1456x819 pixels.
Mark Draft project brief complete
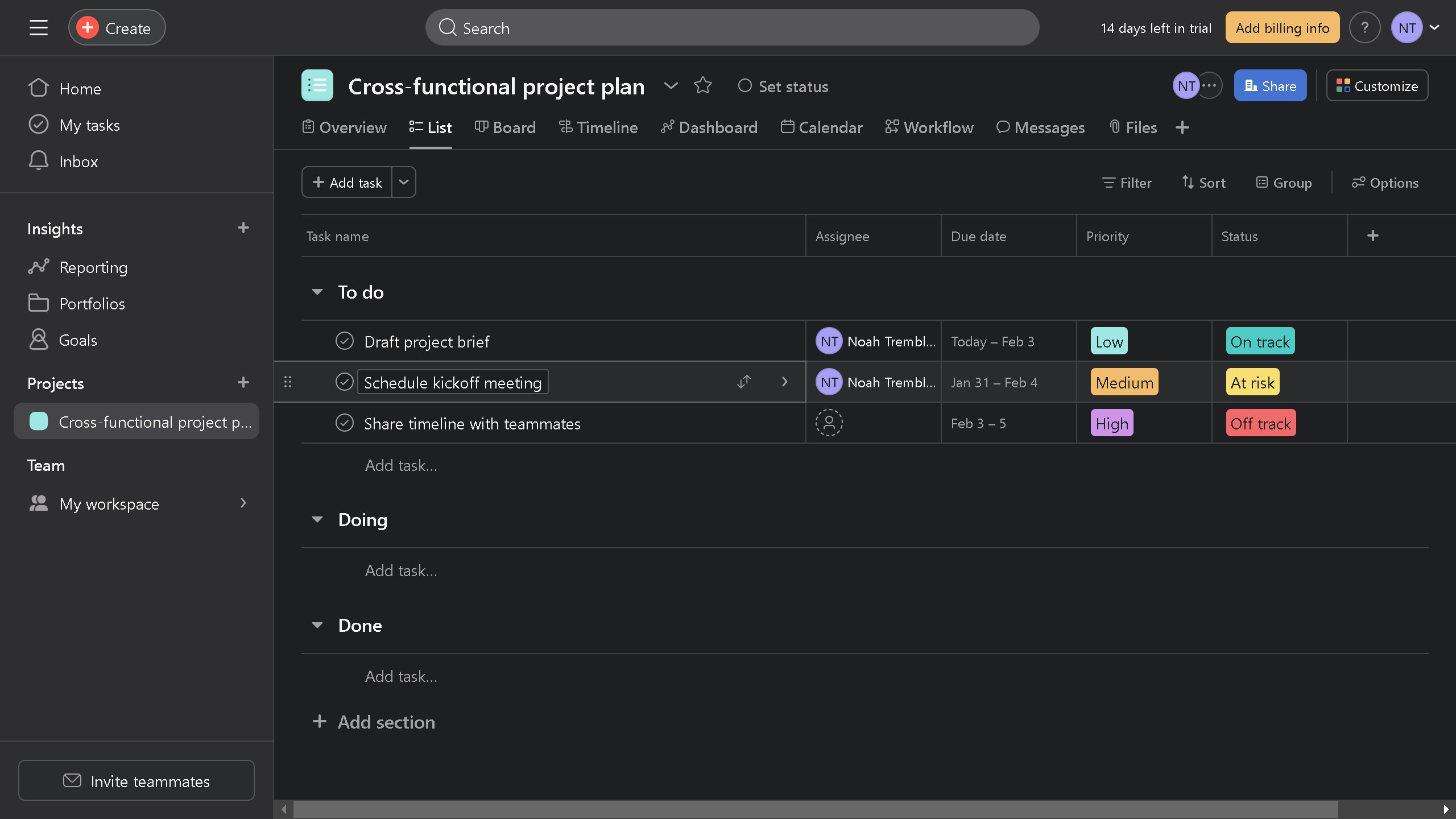point(344,341)
